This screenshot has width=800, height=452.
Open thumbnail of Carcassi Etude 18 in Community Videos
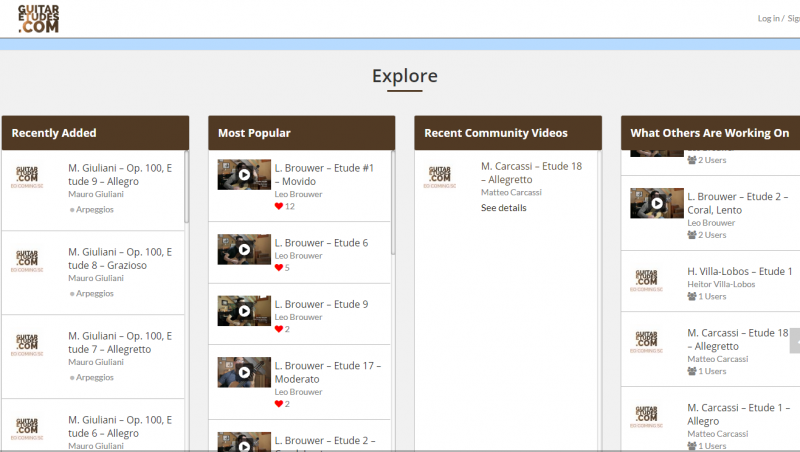(x=440, y=177)
